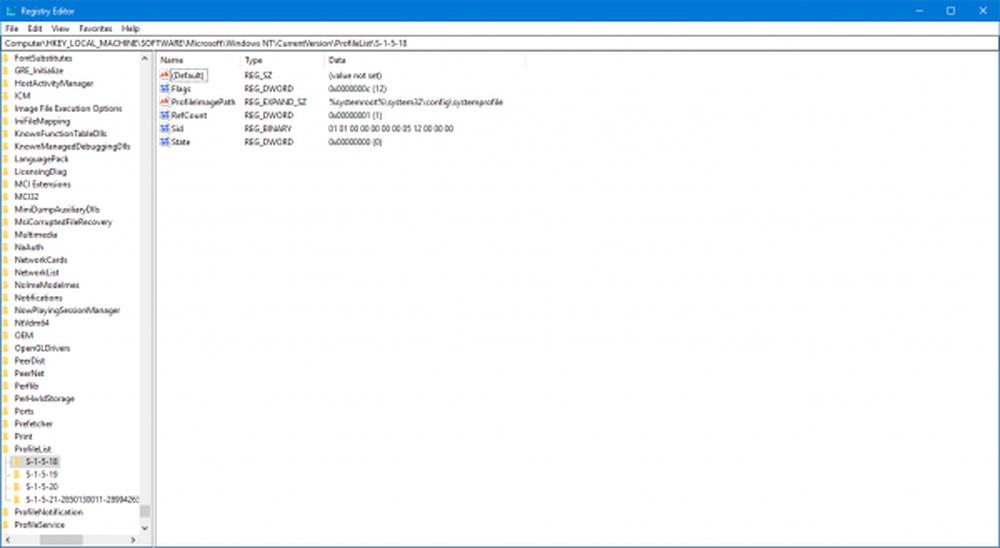Screen dimensions: 1000x548
Task: Open the S-1-5-21 user profile key
Action: [x=82, y=499]
